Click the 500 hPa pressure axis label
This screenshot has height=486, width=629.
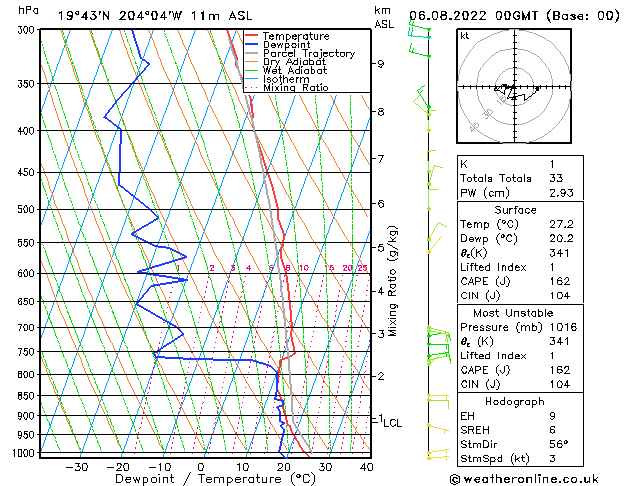[28, 209]
